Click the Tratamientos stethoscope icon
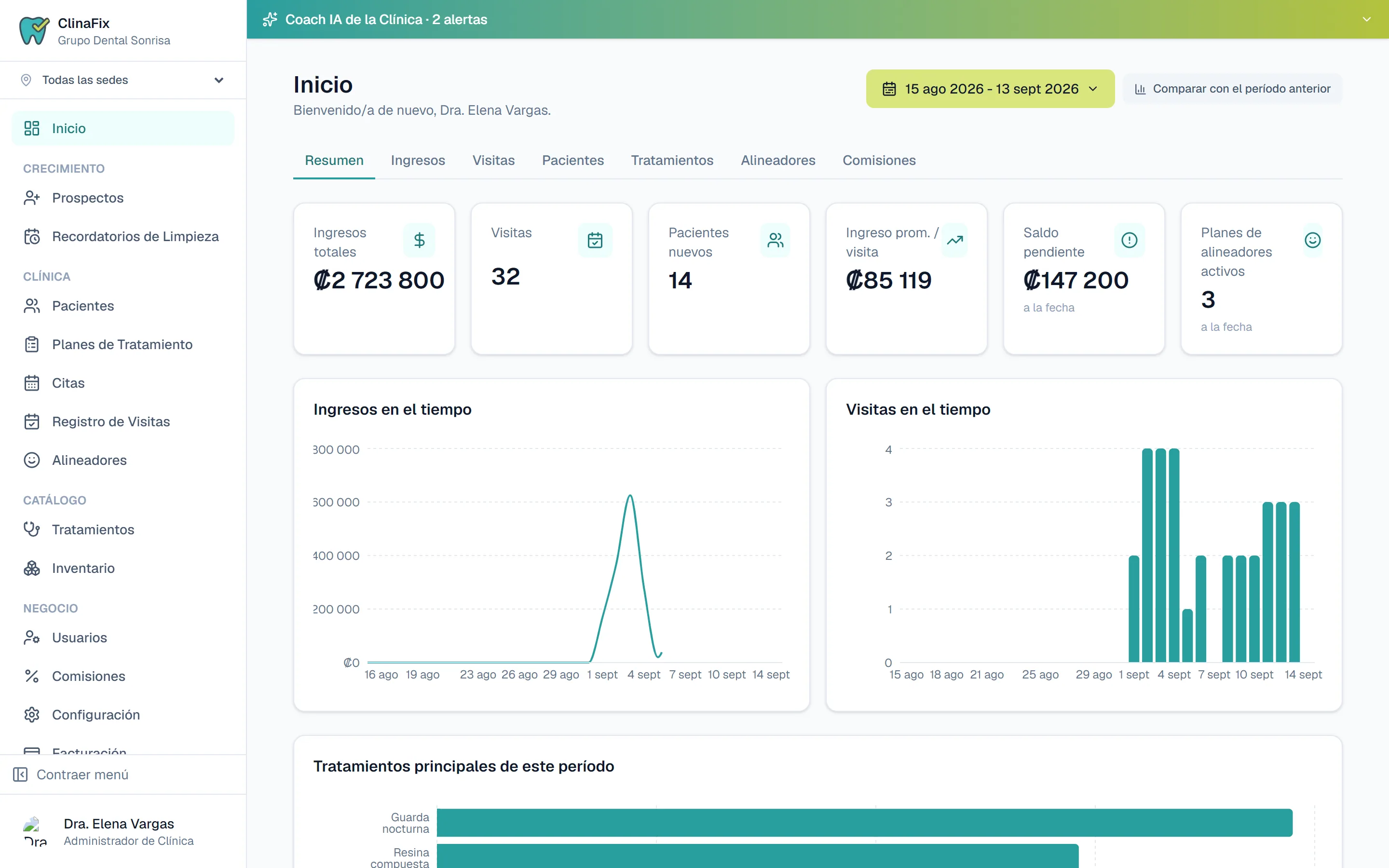 pos(31,529)
